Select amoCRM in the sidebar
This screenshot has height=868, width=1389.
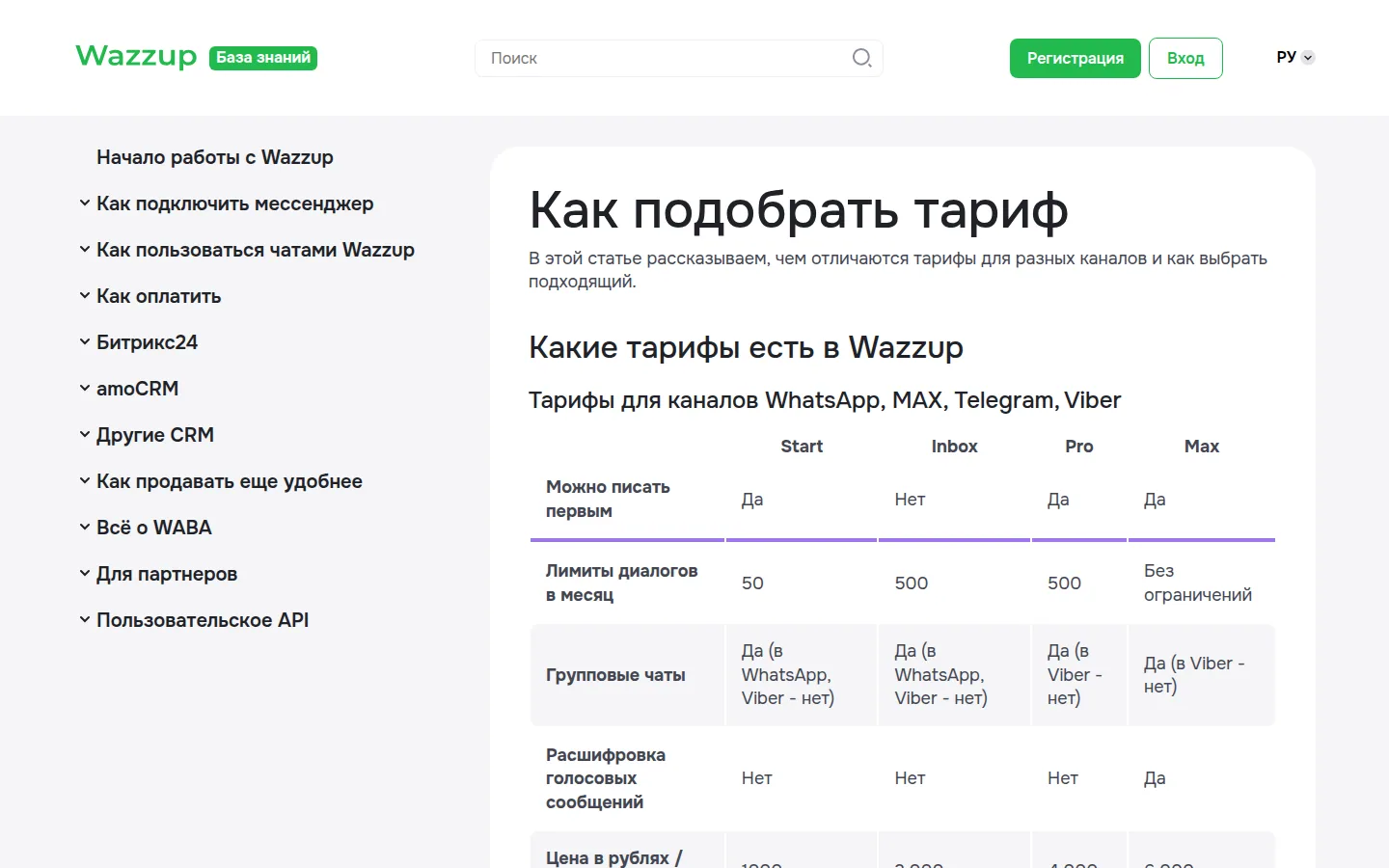click(137, 389)
